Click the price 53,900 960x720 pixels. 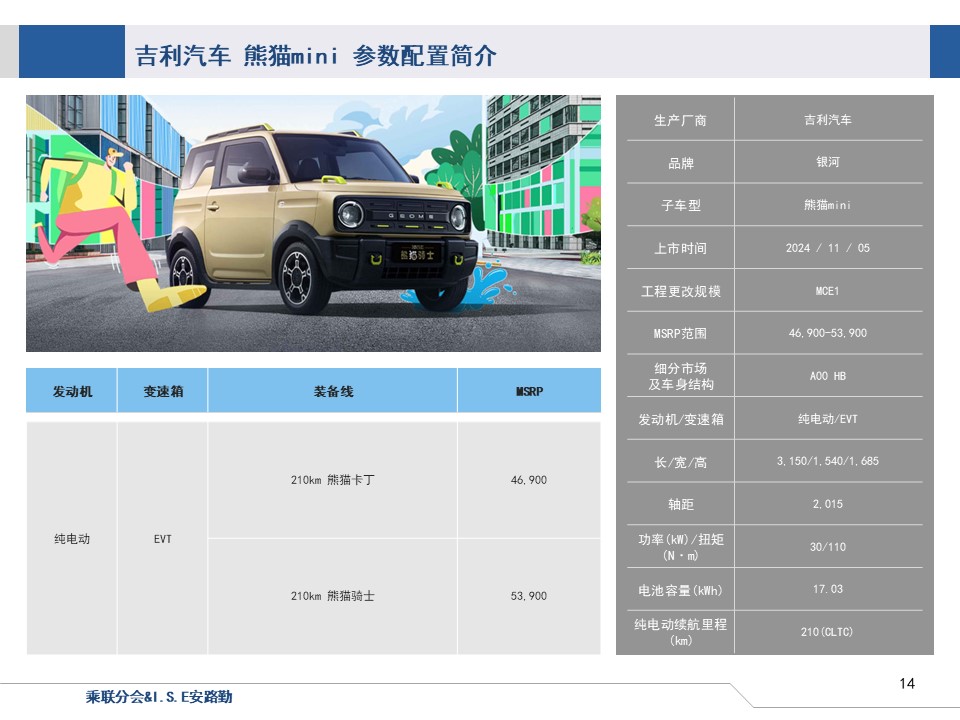pyautogui.click(x=529, y=596)
